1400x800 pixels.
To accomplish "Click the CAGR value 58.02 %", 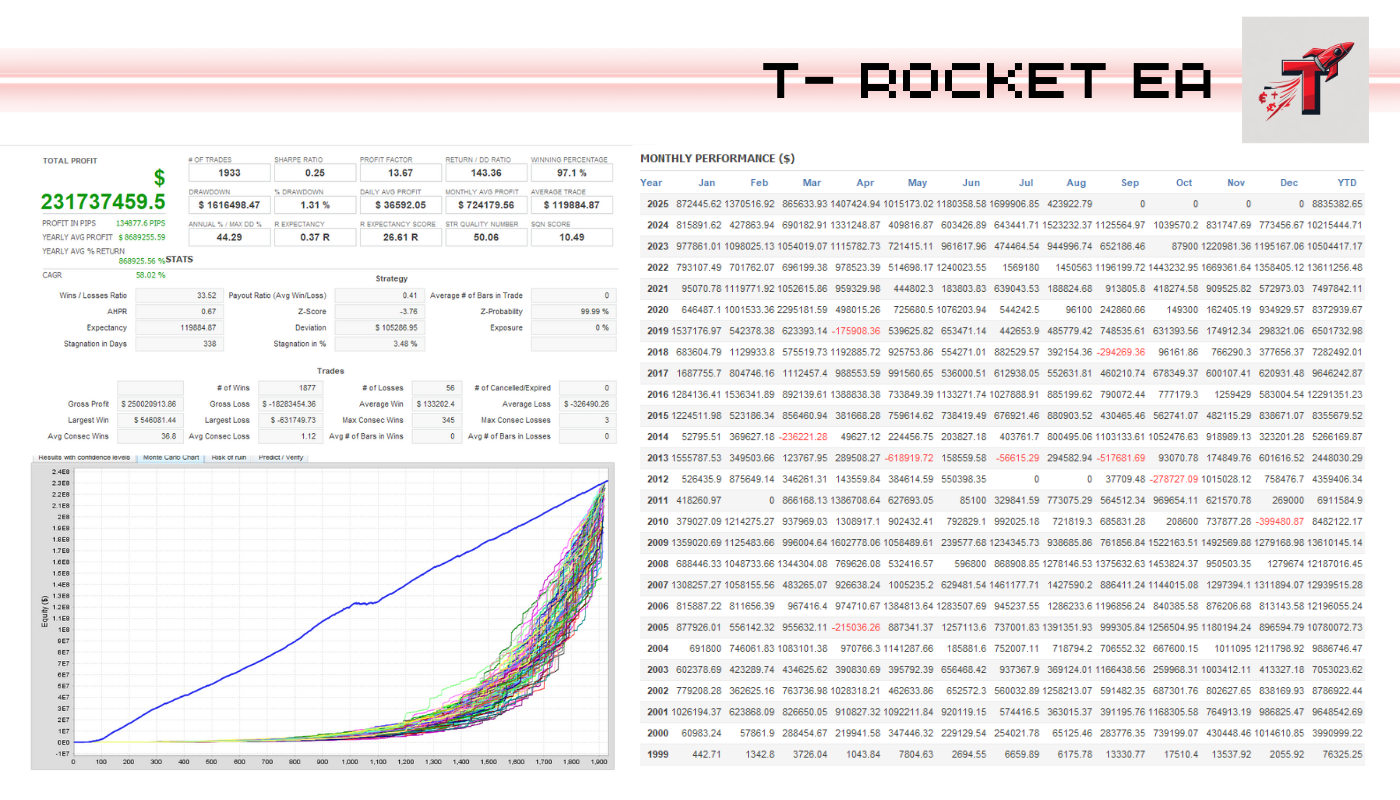I will (150, 275).
